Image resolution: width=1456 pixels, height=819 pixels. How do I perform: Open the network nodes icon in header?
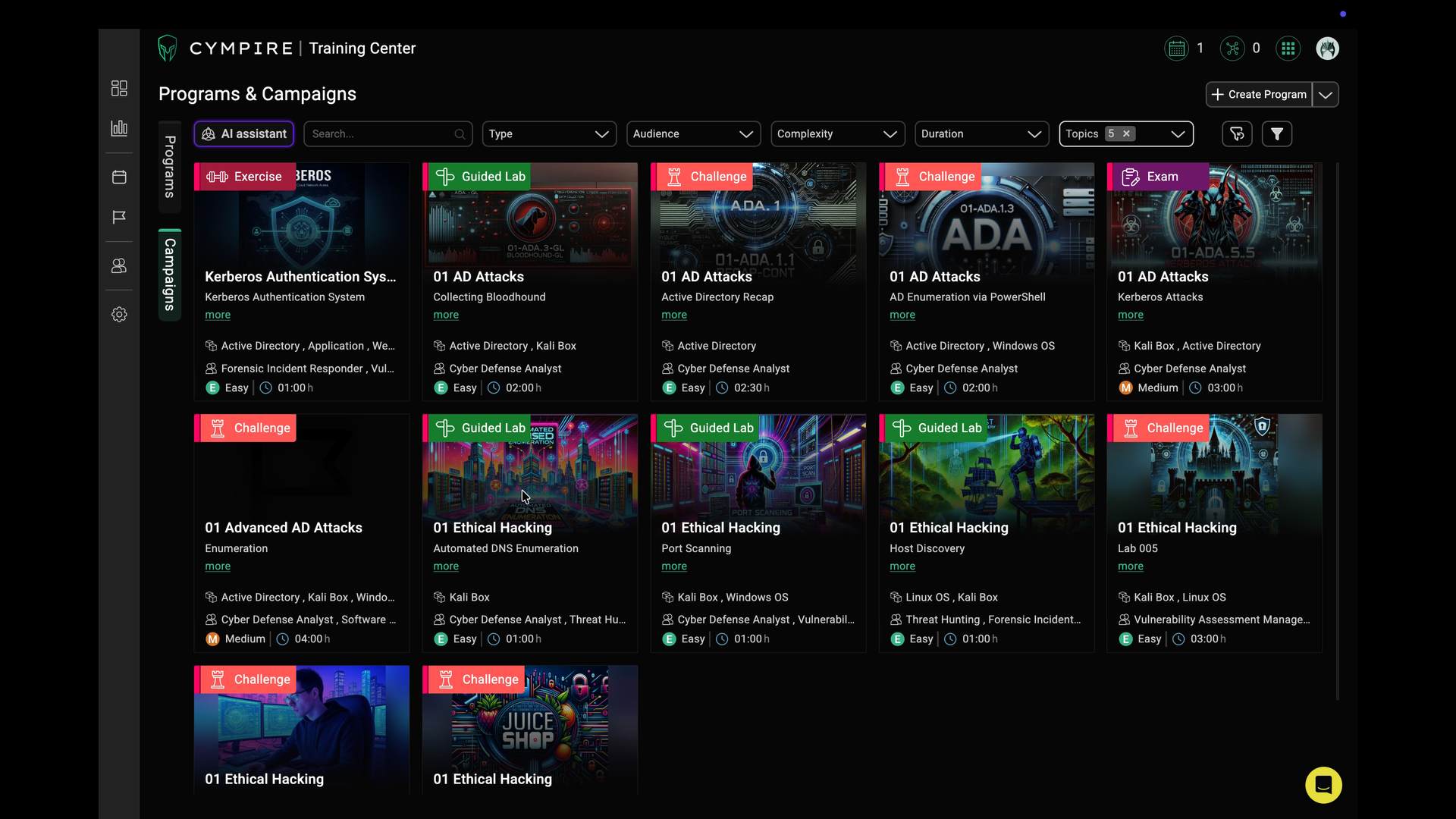coord(1232,49)
